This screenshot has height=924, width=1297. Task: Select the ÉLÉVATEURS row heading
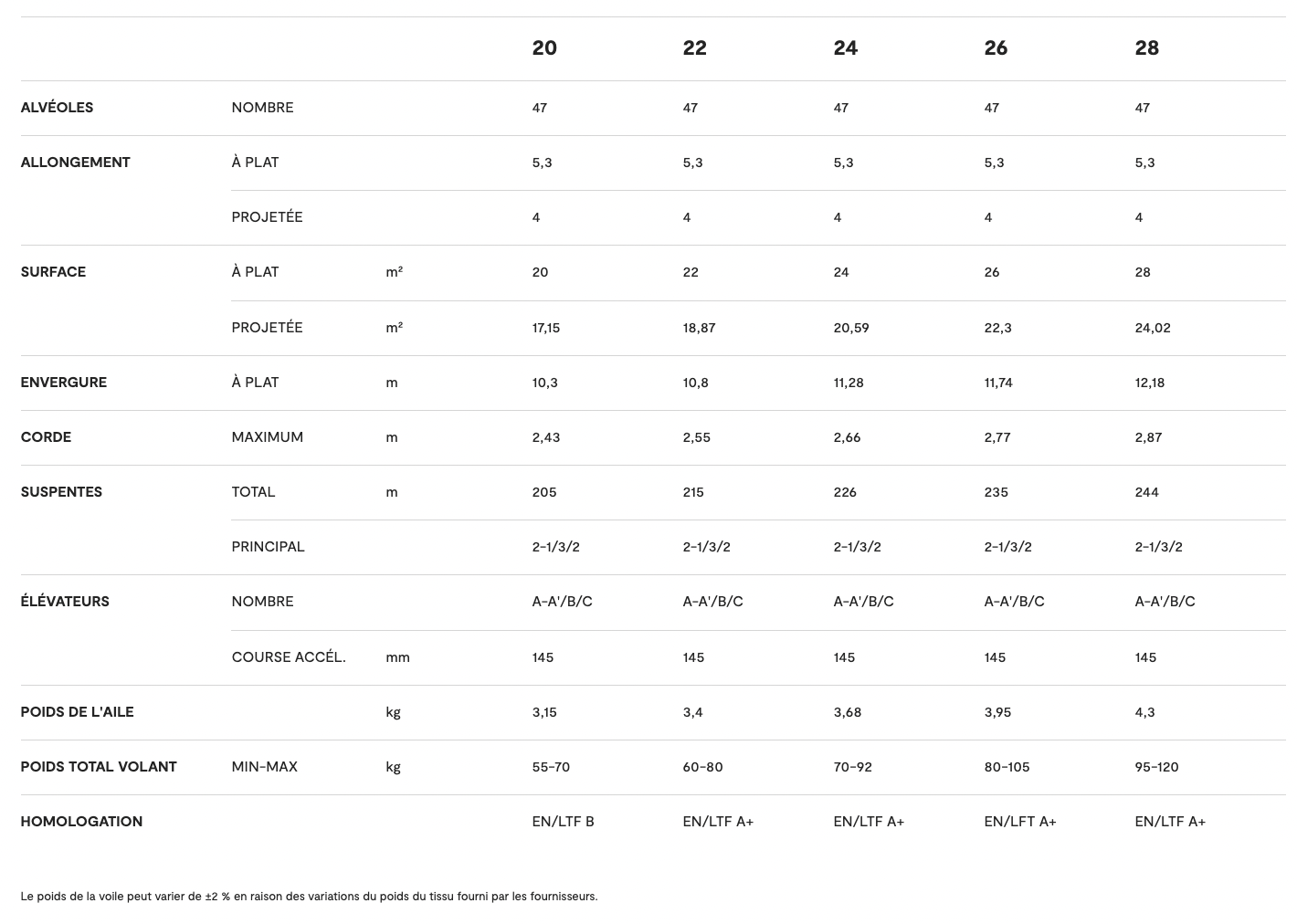tap(65, 602)
